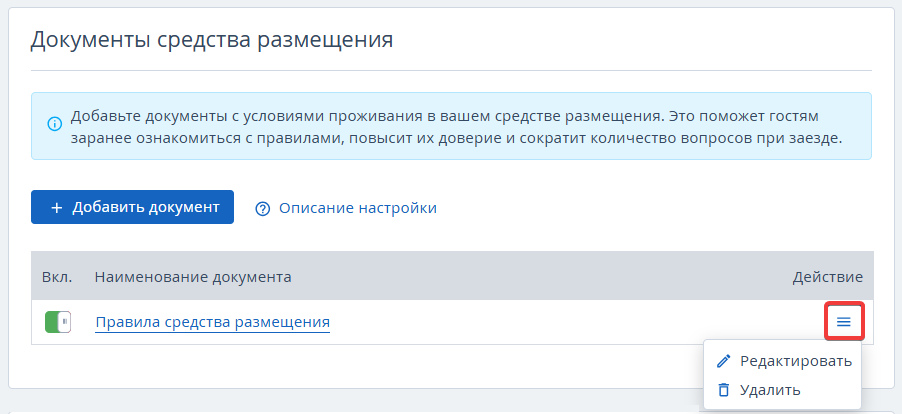The height and width of the screenshot is (414, 902).
Task: Choose Редактировать from the action menu
Action: click(x=795, y=361)
